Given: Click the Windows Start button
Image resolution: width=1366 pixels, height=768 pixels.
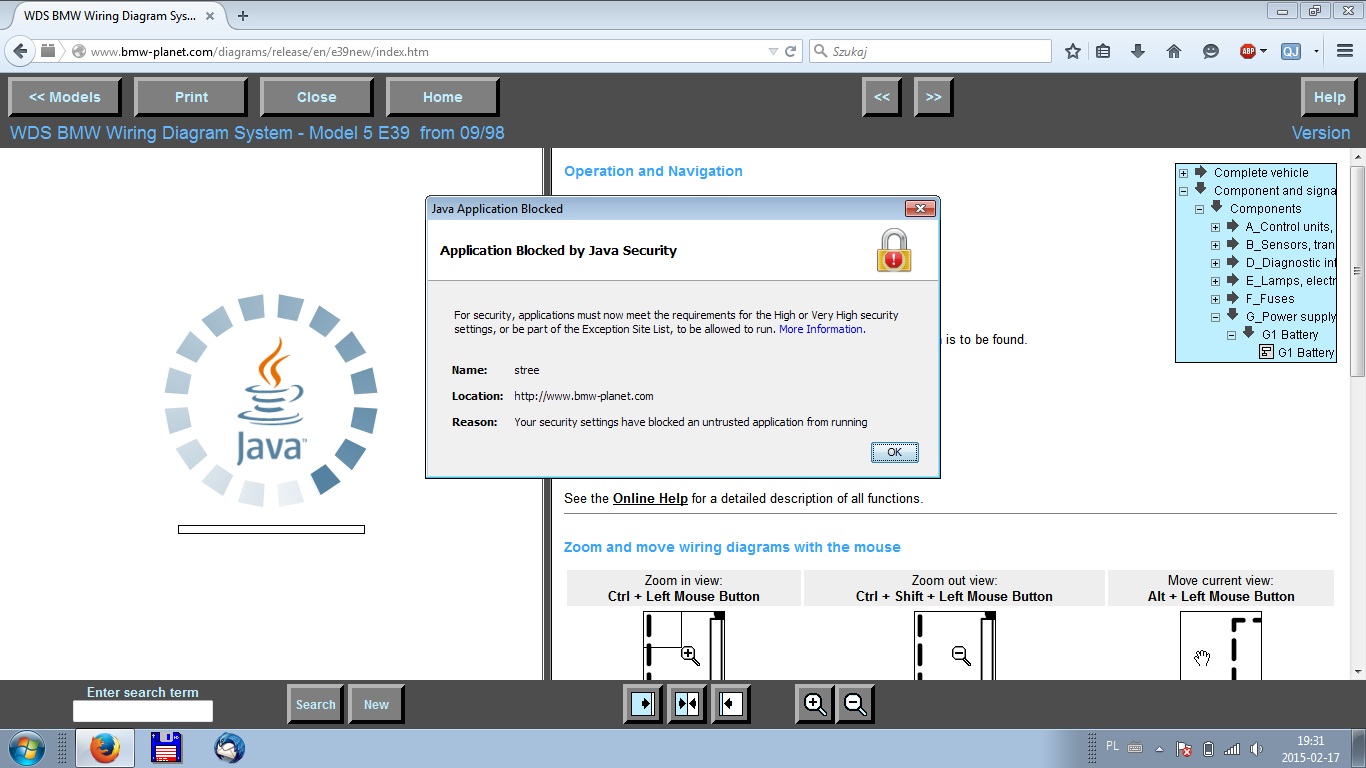Looking at the screenshot, I should (25, 748).
